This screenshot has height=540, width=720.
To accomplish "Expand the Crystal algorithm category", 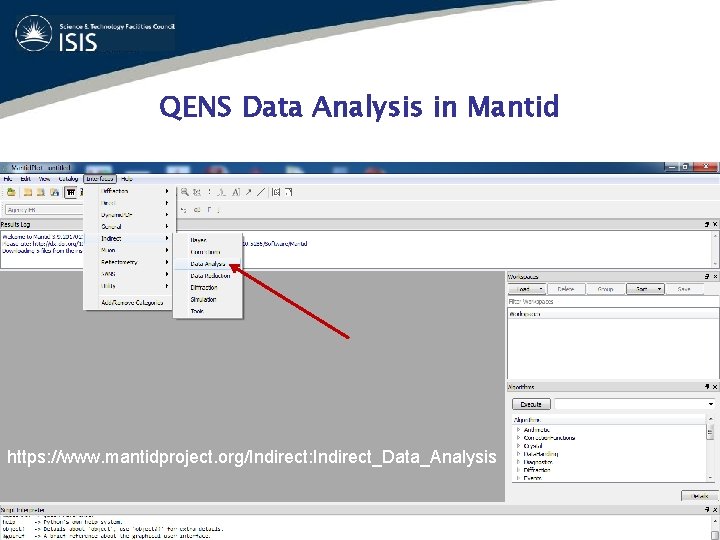I will (518, 446).
